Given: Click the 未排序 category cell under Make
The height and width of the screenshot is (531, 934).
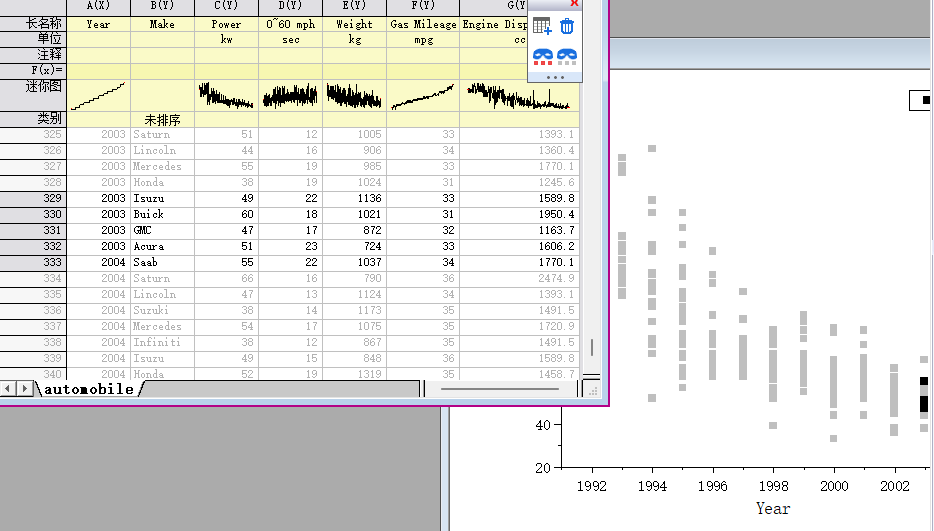Looking at the screenshot, I should pos(162,119).
